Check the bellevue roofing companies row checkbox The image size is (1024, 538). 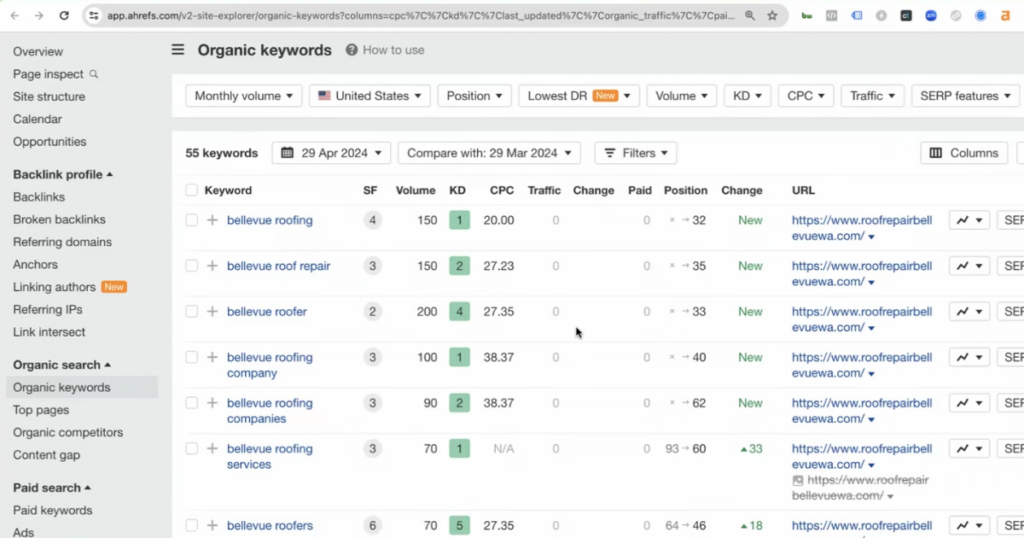[x=191, y=403]
